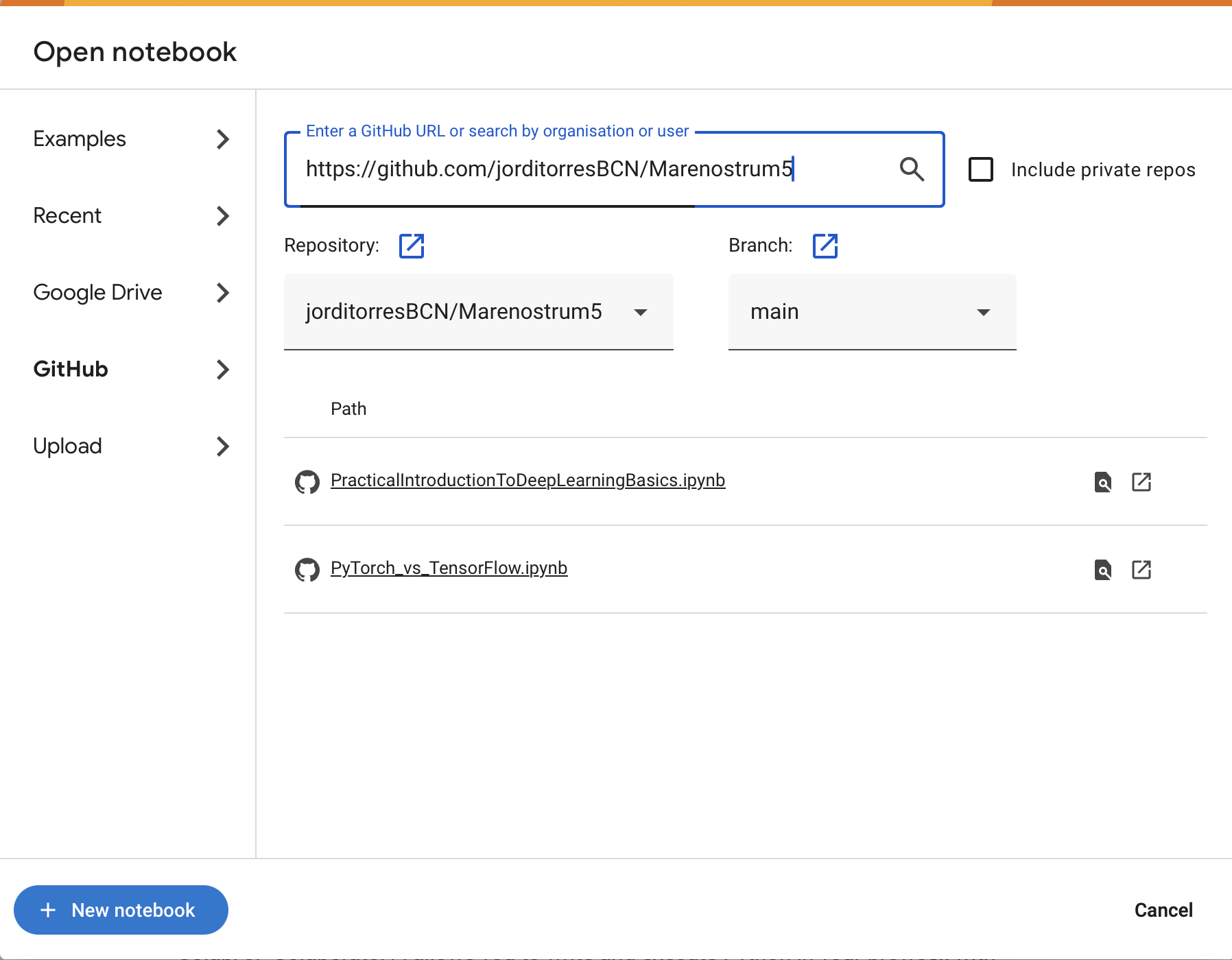Click the search magnifier in the URL field
The width and height of the screenshot is (1232, 960).
click(912, 169)
